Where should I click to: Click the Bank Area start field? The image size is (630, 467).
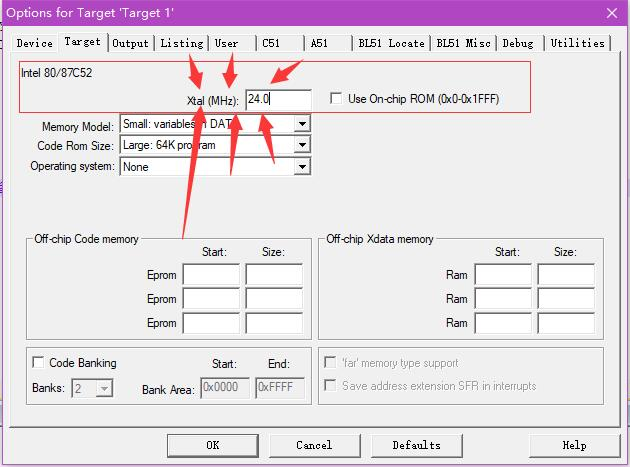click(x=225, y=387)
